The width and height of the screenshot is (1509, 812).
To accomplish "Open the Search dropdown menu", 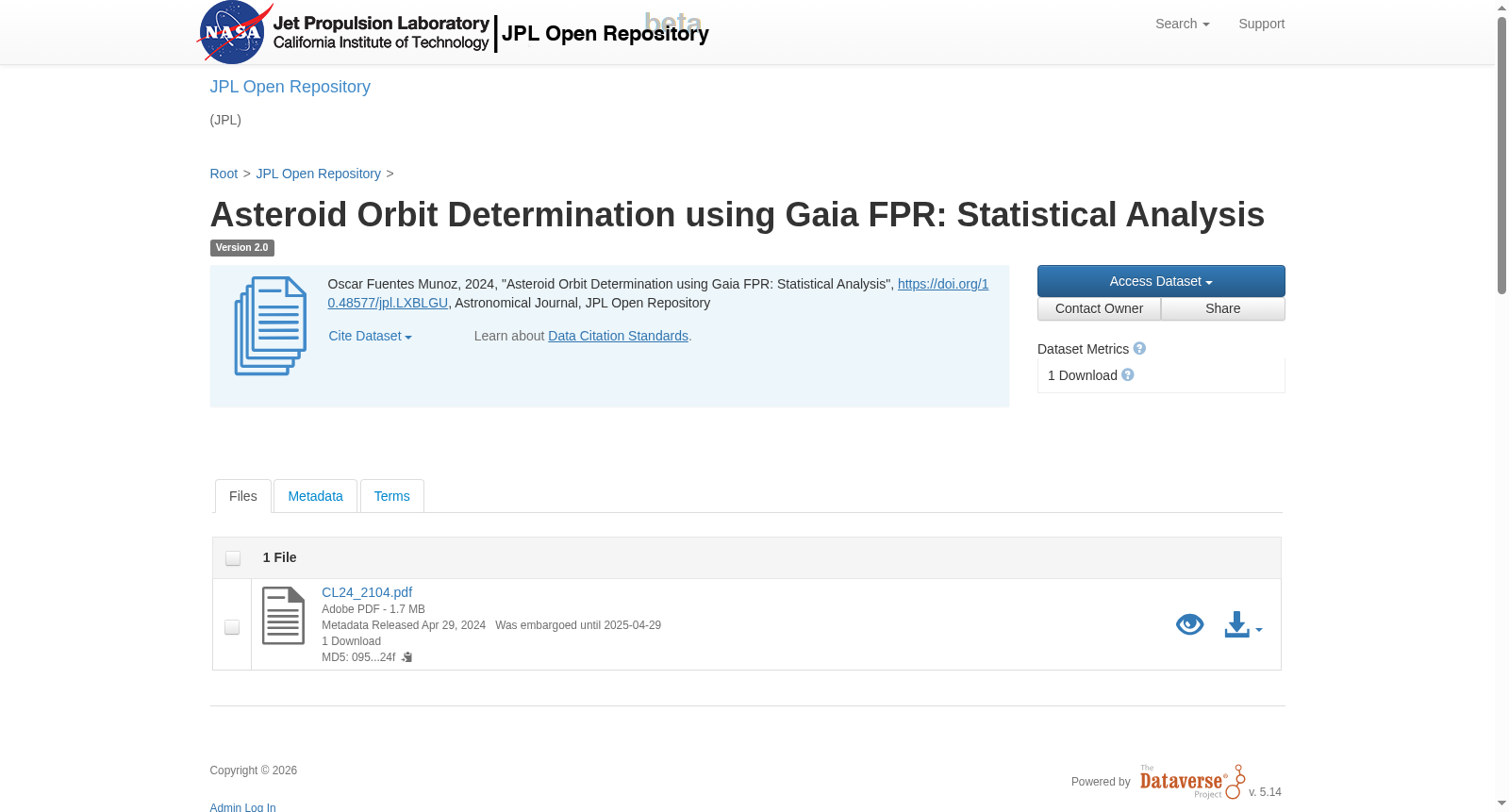I will point(1182,24).
